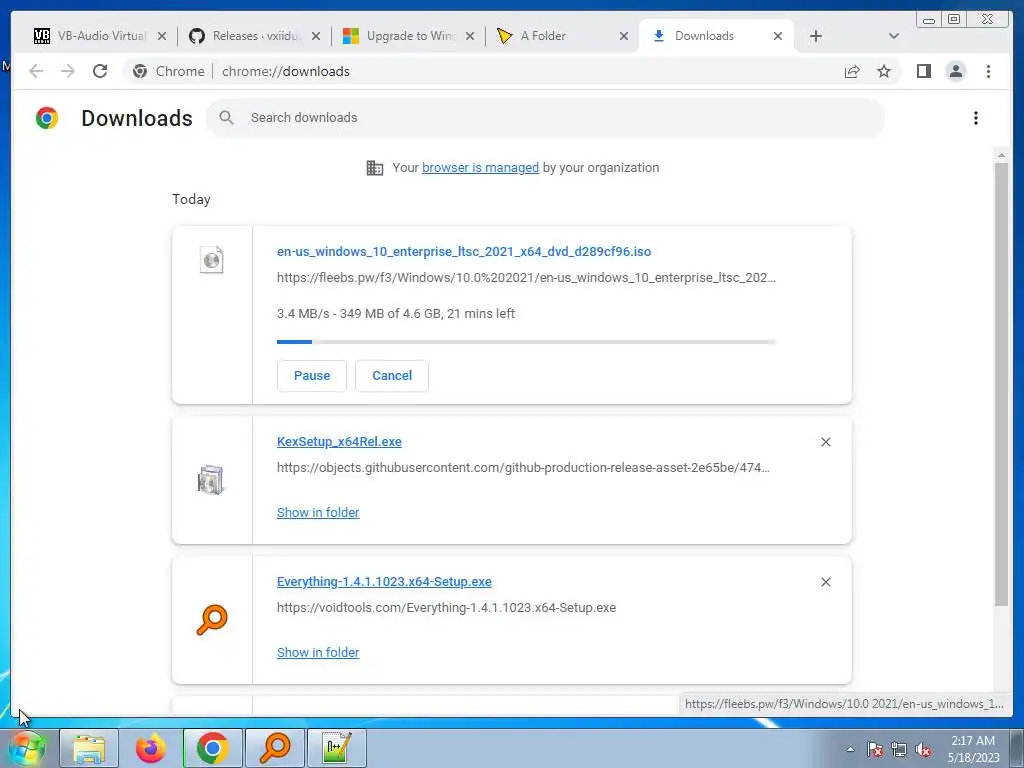The width and height of the screenshot is (1024, 768).
Task: Click the muted volume tray icon
Action: click(x=923, y=749)
